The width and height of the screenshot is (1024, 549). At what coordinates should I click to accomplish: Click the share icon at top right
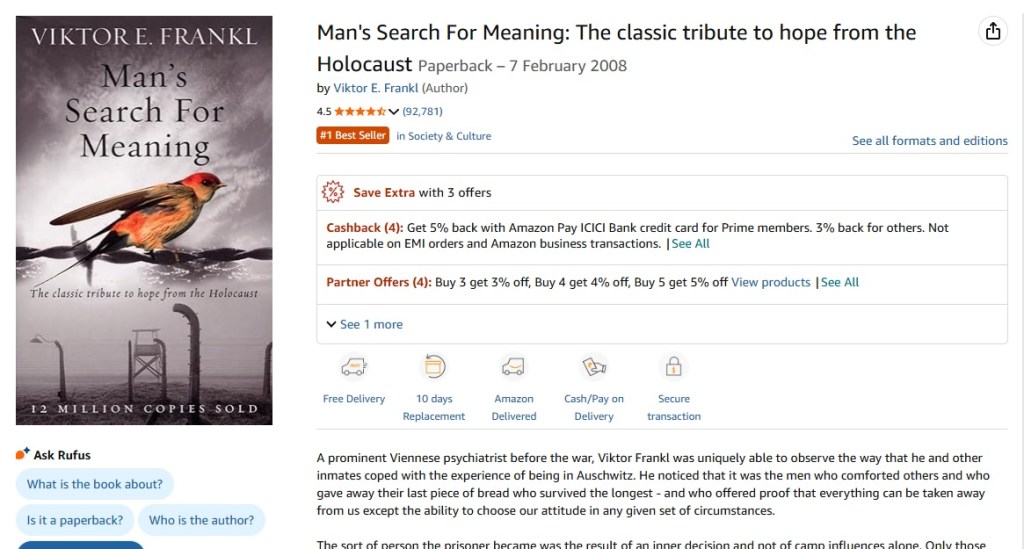(x=992, y=31)
